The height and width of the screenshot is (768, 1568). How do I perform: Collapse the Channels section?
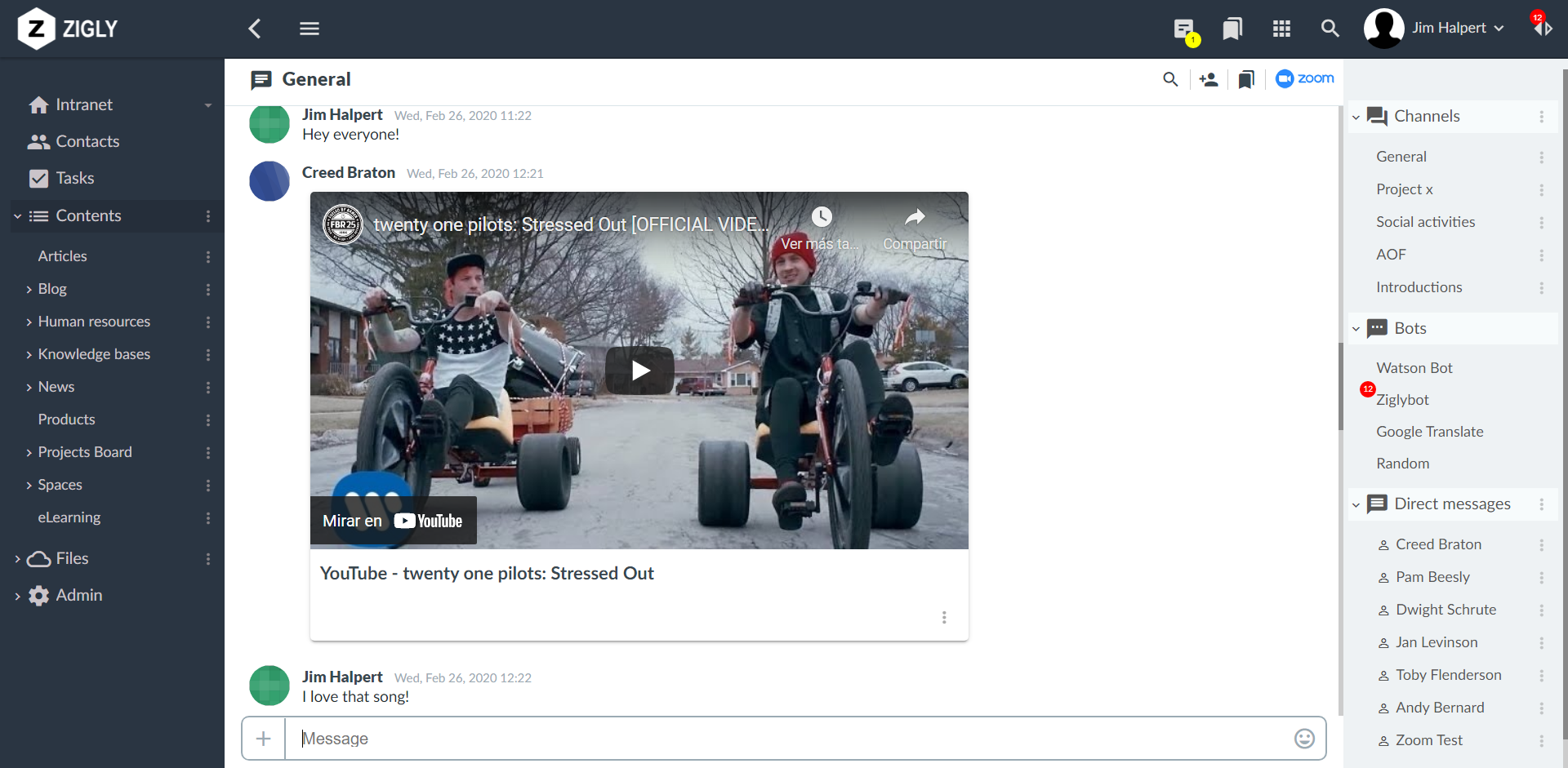(x=1357, y=116)
